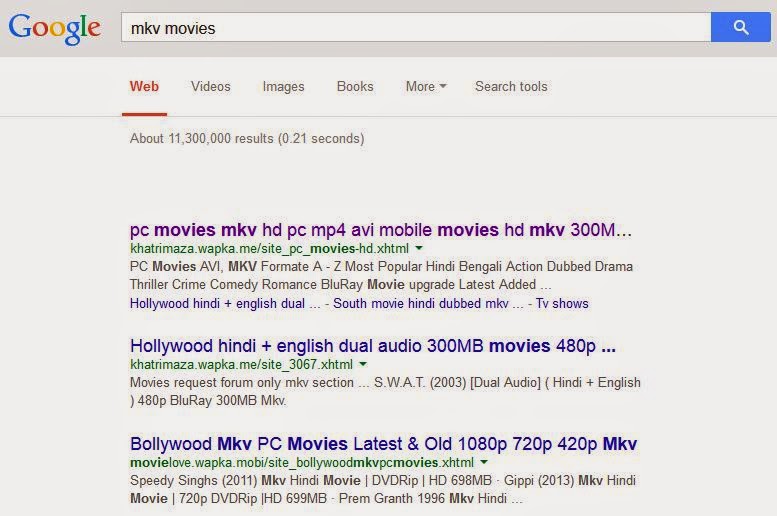This screenshot has width=777, height=516.
Task: Expand arrow beside movielove.wapka.mobi URL
Action: click(x=484, y=462)
